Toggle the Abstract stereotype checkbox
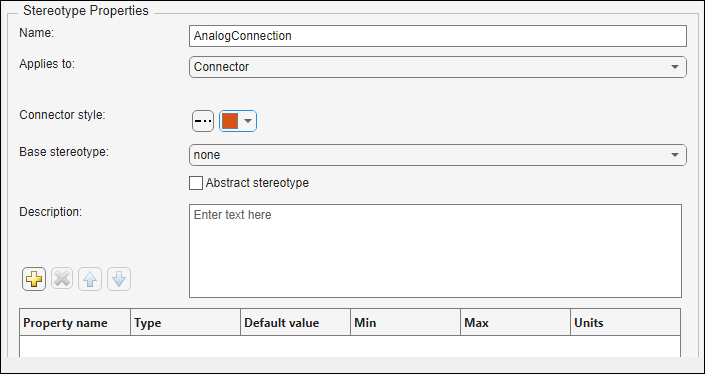The image size is (705, 374). (196, 183)
